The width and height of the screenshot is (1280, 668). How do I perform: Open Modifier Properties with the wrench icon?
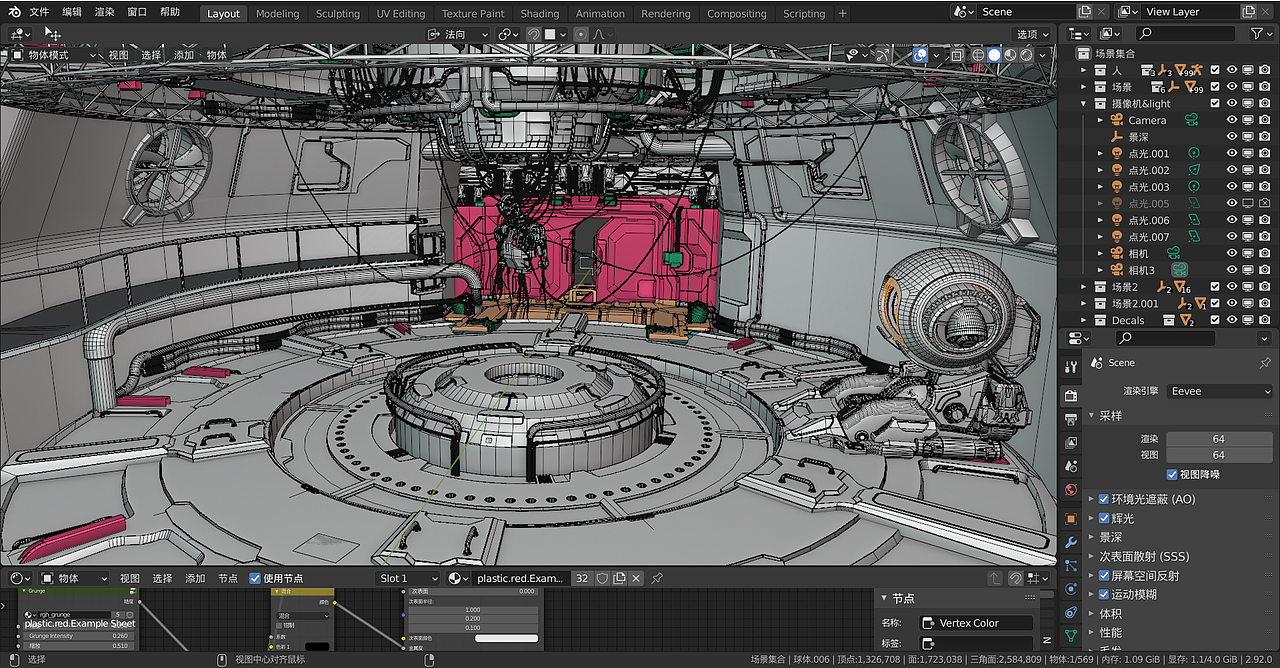1071,542
